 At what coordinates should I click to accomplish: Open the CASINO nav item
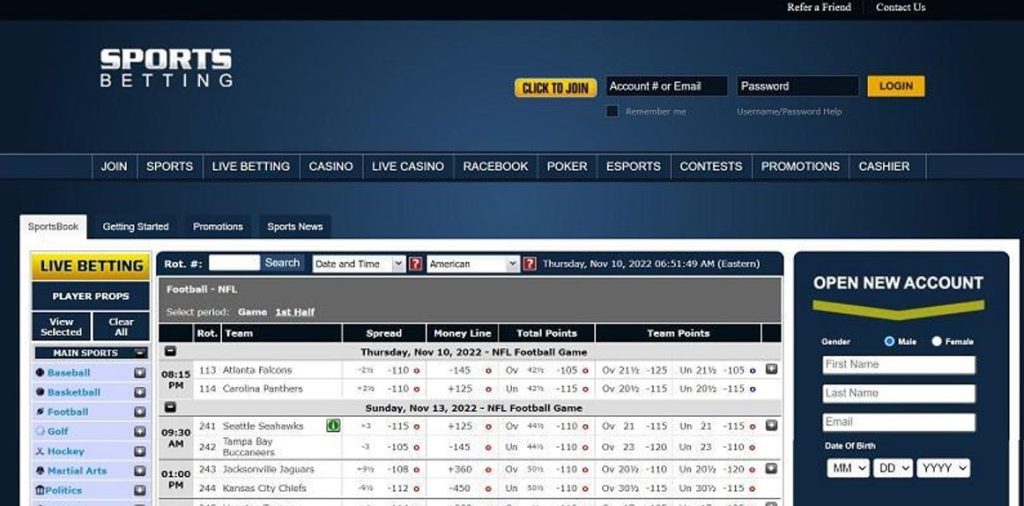tap(331, 166)
